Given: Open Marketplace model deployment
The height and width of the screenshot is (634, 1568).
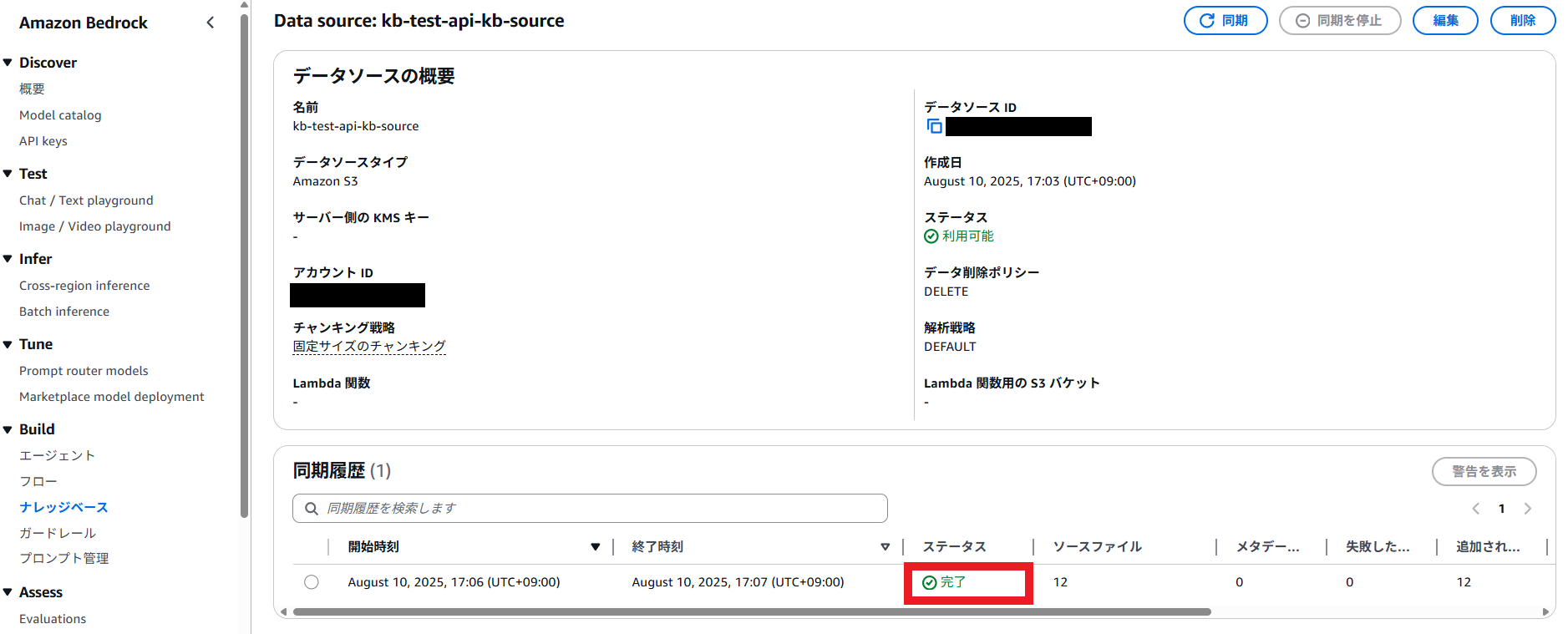Looking at the screenshot, I should click(x=112, y=397).
